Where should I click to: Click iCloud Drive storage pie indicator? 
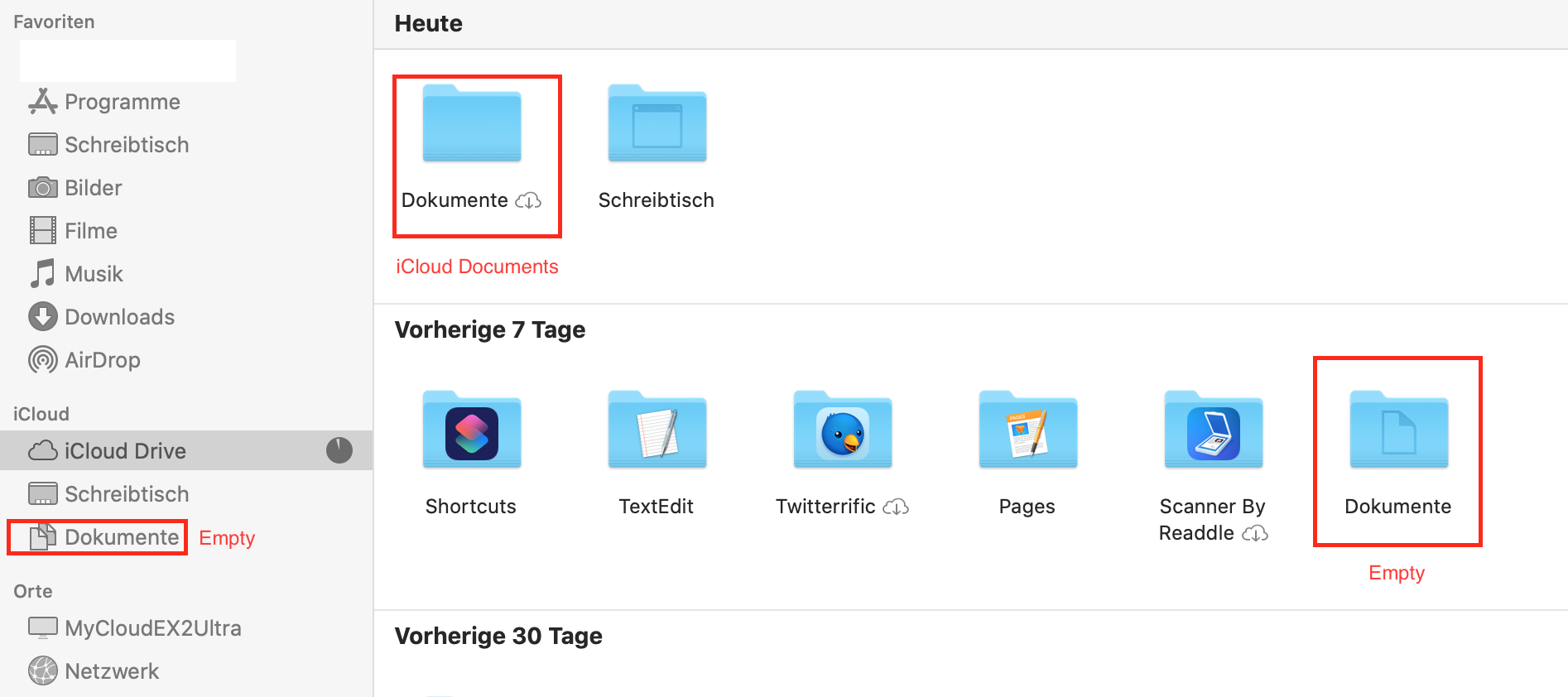pos(339,450)
